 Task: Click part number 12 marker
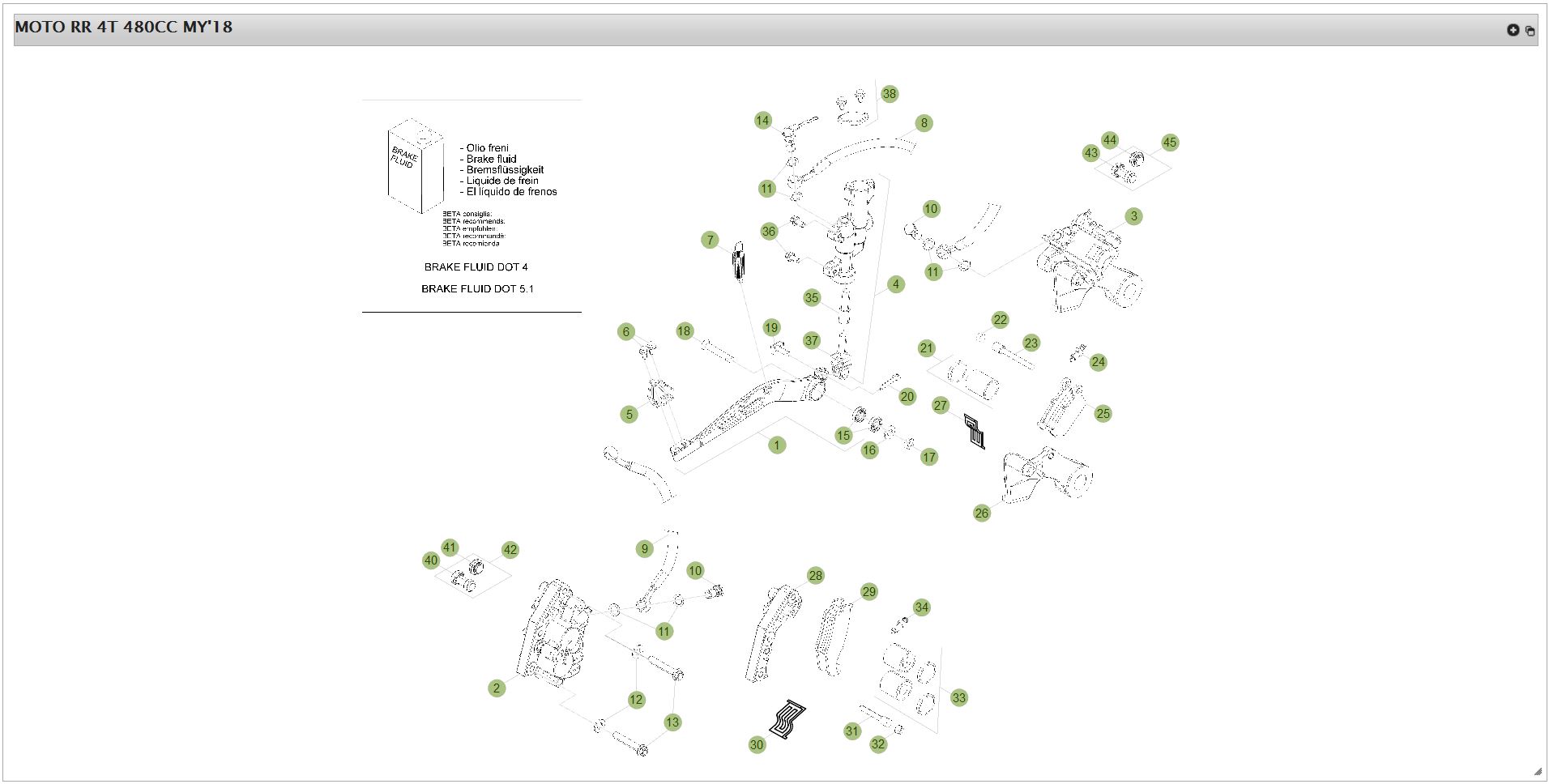(x=637, y=700)
